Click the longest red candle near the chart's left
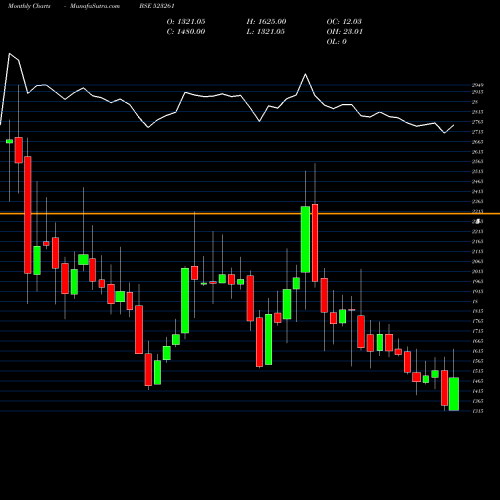This screenshot has width=500, height=500. point(28,215)
